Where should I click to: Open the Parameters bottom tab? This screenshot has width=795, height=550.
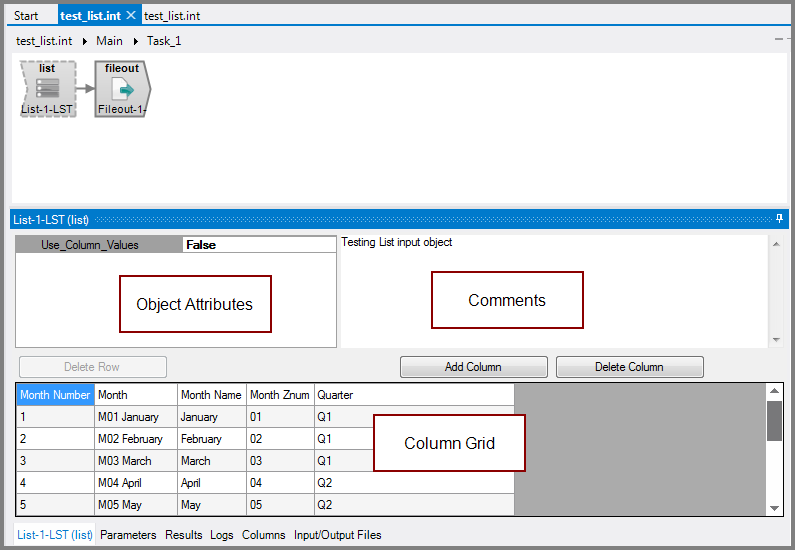coord(128,535)
